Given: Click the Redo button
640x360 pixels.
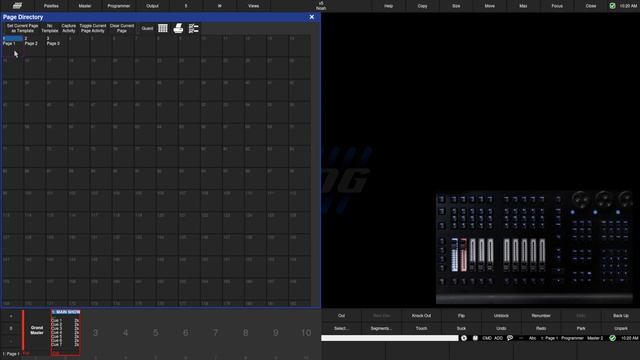Looking at the screenshot, I should tap(541, 328).
